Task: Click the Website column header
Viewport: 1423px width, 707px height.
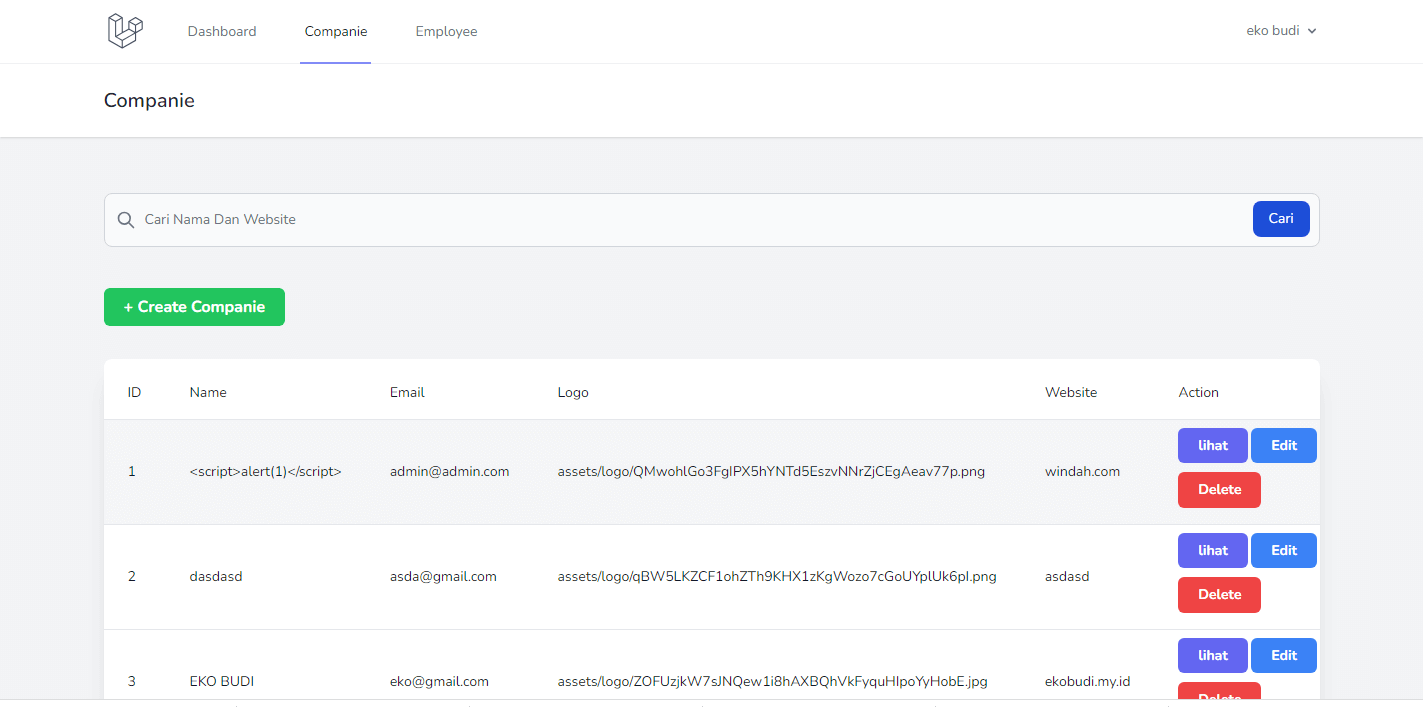Action: coord(1071,393)
